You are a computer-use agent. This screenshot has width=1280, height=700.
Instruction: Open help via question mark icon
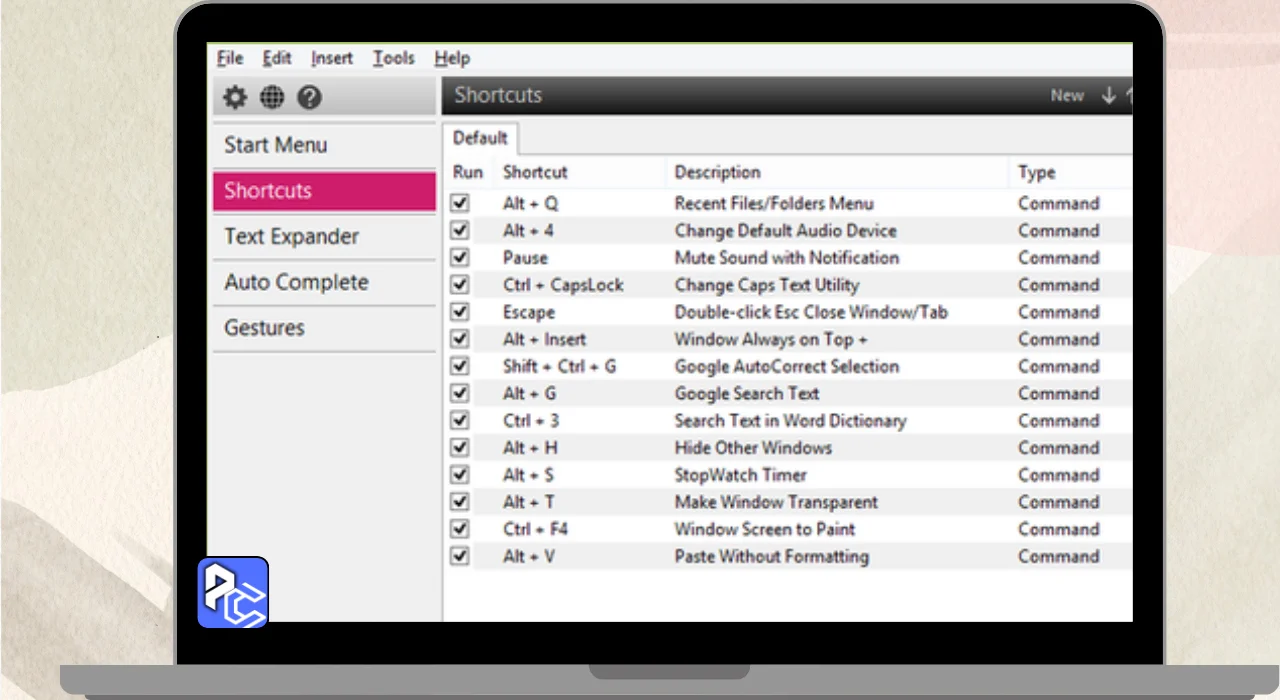click(310, 97)
